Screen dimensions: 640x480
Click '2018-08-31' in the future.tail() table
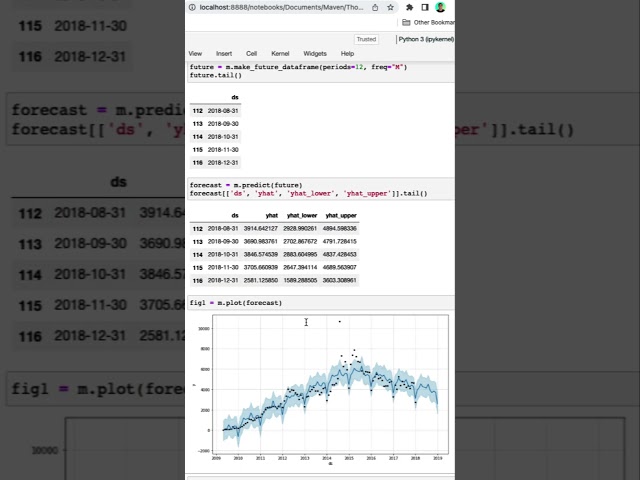[x=223, y=111]
